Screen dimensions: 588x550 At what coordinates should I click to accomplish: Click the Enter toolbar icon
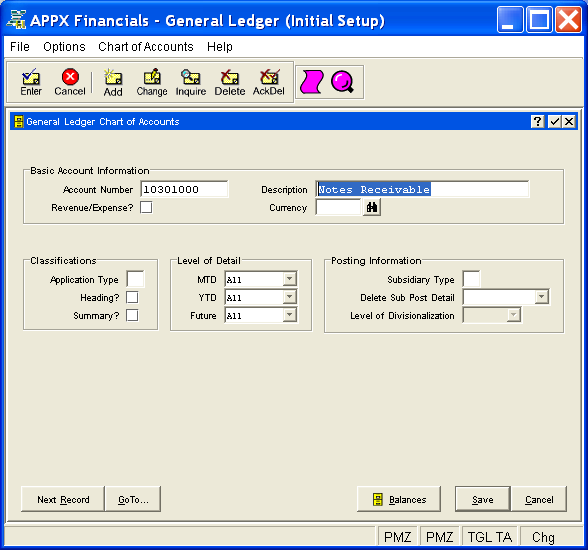pos(31,82)
